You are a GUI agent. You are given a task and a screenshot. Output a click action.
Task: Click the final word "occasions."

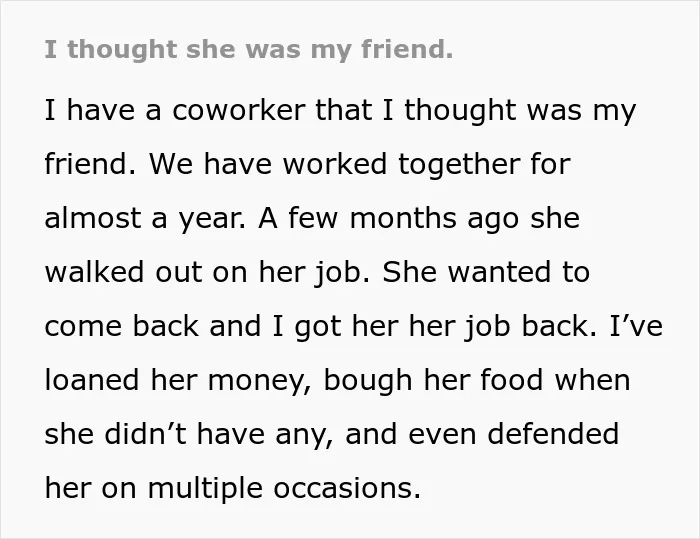point(347,488)
